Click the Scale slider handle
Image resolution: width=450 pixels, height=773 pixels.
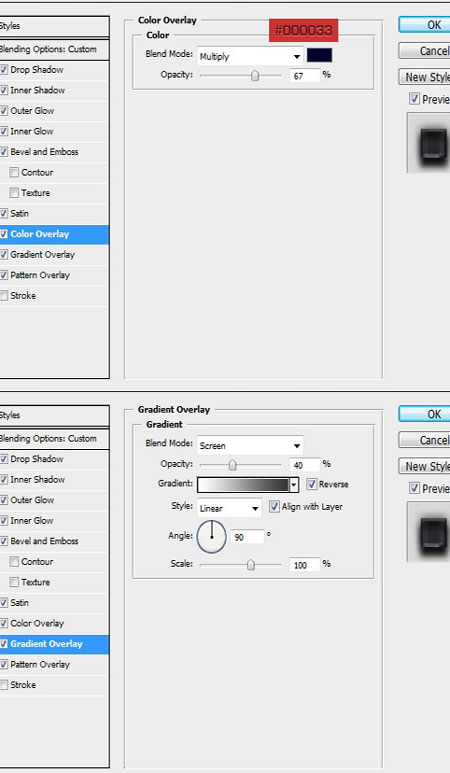click(x=251, y=565)
